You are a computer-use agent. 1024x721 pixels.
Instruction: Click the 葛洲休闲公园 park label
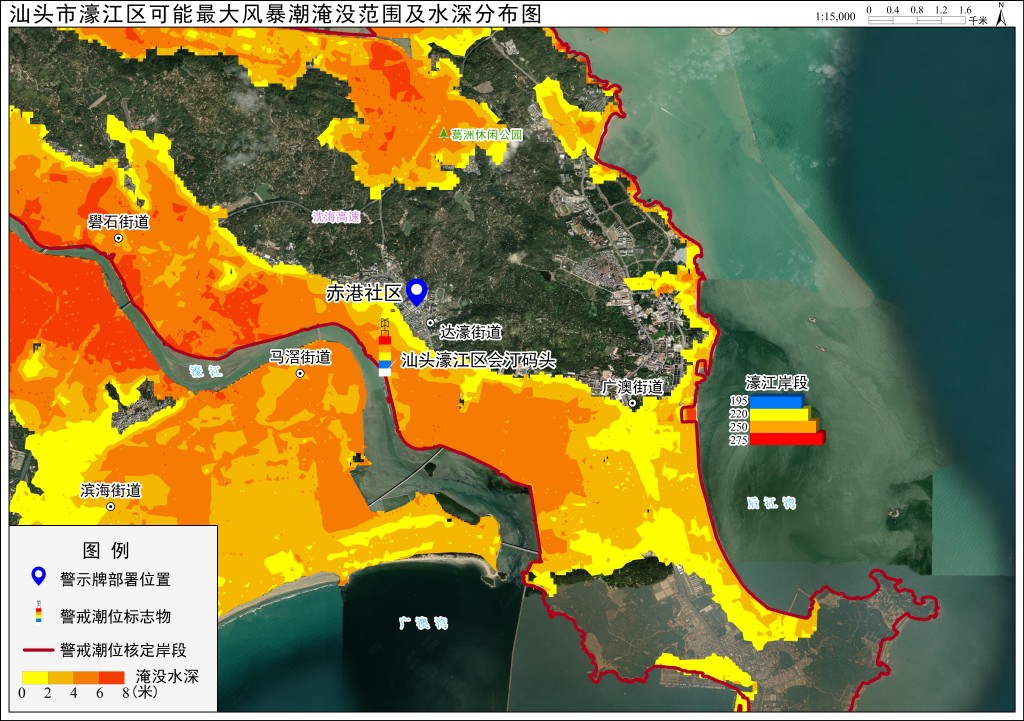point(487,135)
